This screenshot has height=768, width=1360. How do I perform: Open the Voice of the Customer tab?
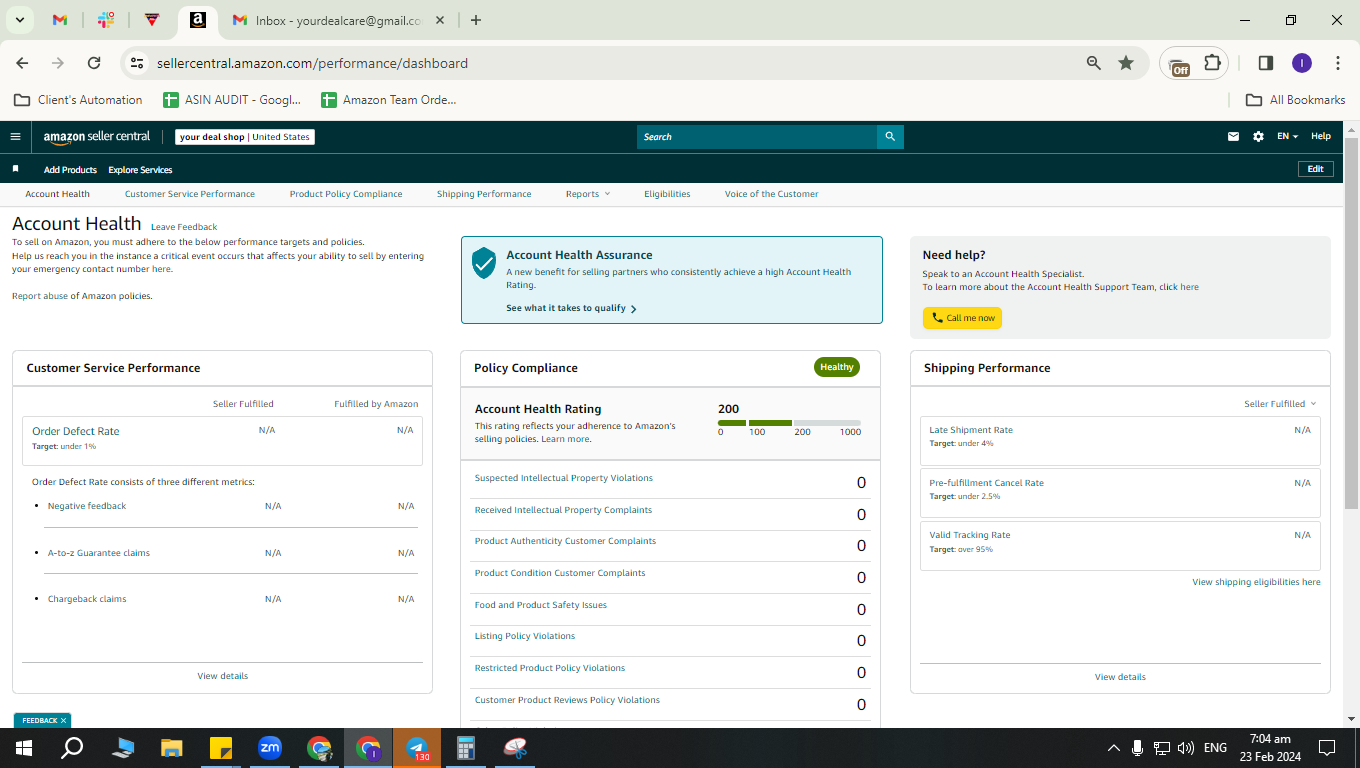point(772,194)
